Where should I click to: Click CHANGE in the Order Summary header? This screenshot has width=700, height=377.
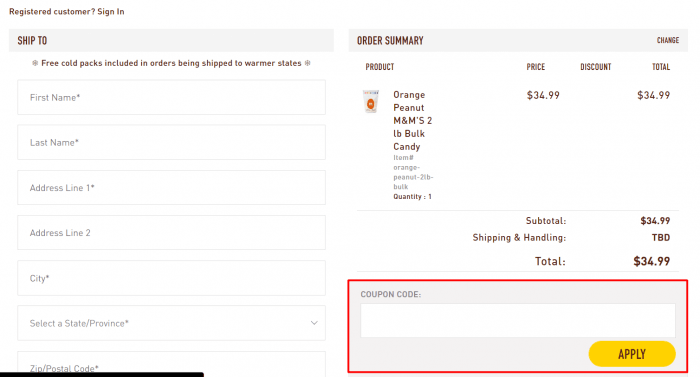[668, 40]
